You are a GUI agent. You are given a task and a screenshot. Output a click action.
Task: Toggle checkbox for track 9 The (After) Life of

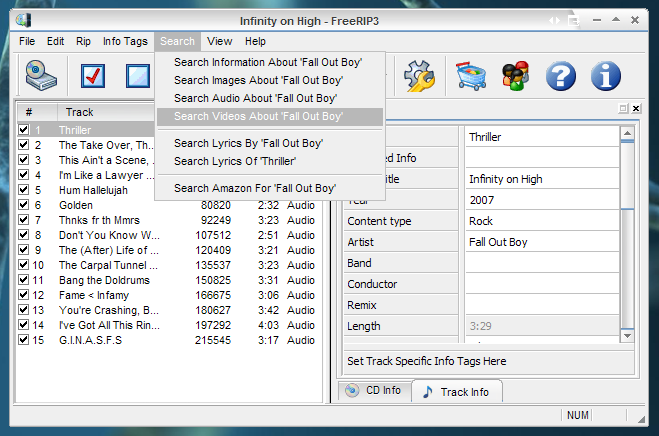24,250
